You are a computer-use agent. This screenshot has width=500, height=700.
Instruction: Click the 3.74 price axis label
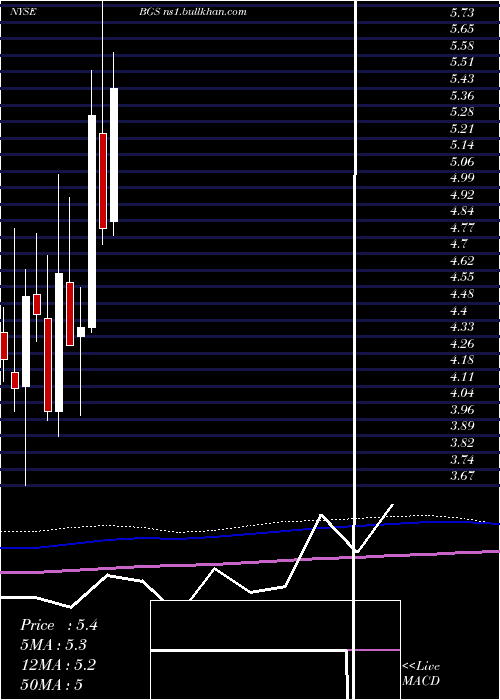[462, 459]
